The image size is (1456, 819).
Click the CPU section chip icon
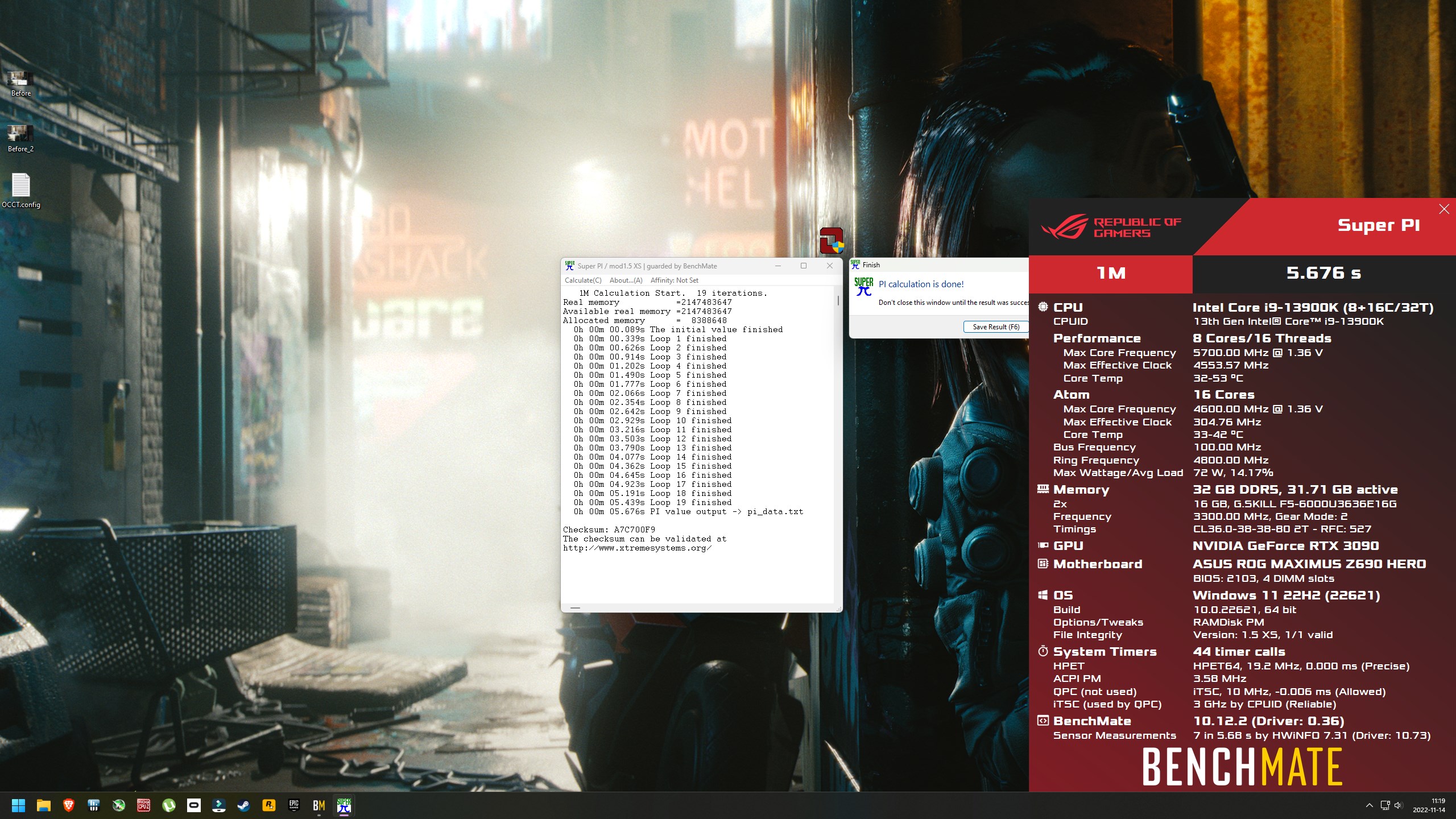point(1043,307)
